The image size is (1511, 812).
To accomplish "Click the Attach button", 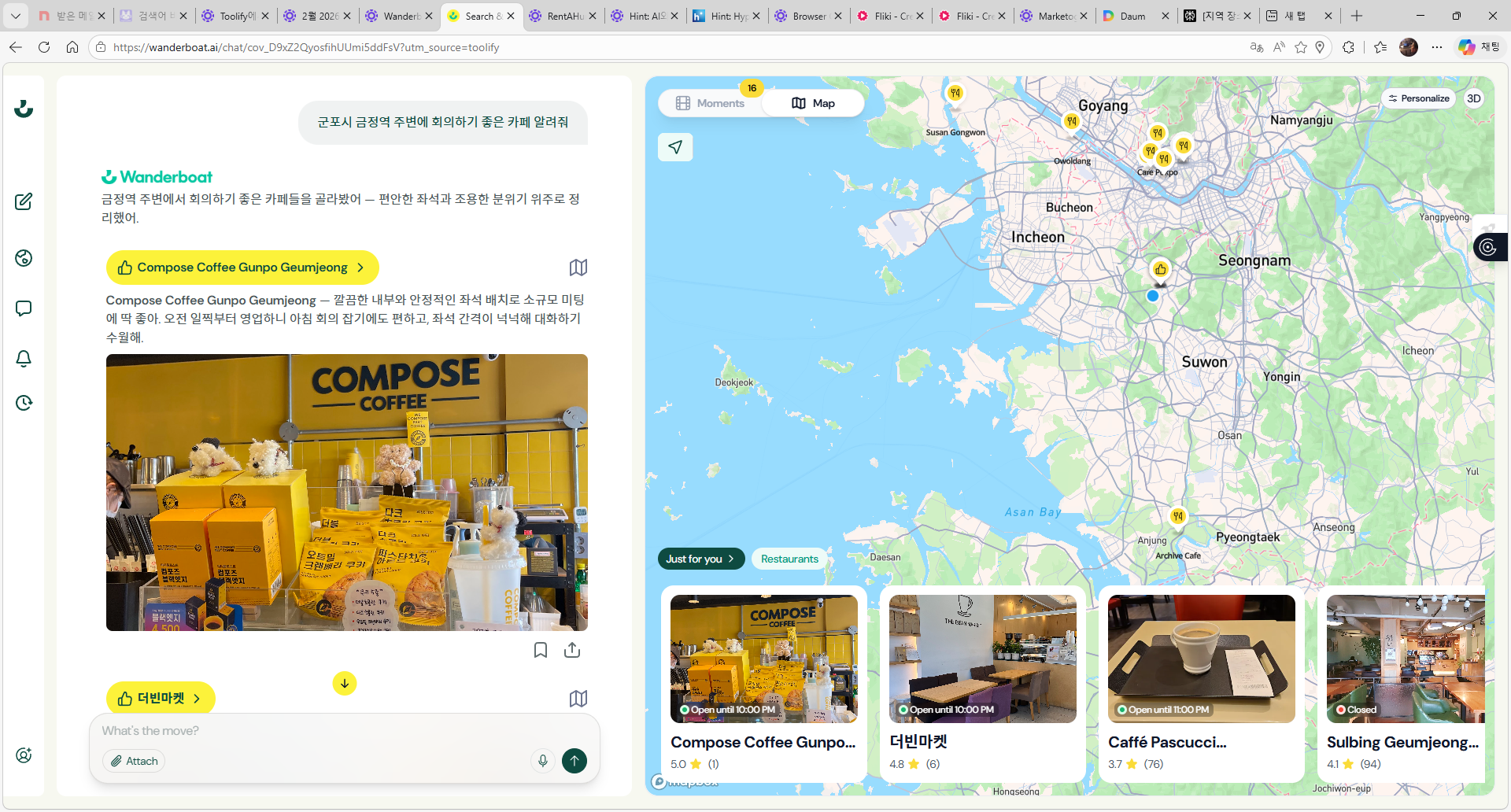I will pyautogui.click(x=134, y=761).
